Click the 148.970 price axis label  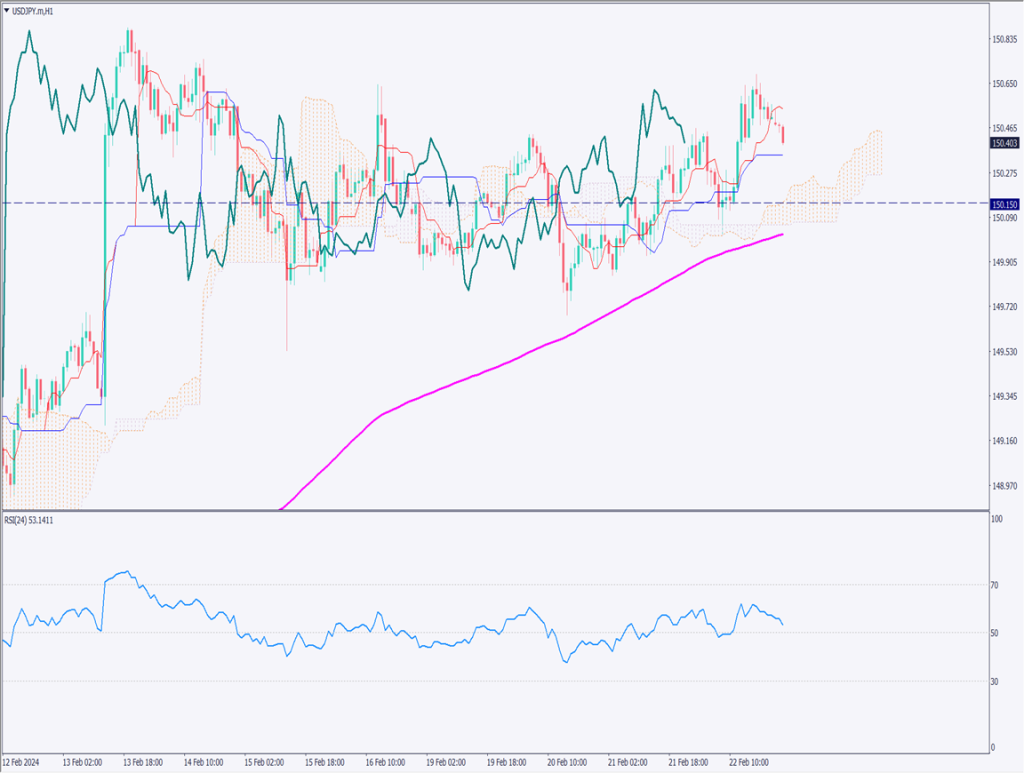(x=1004, y=486)
